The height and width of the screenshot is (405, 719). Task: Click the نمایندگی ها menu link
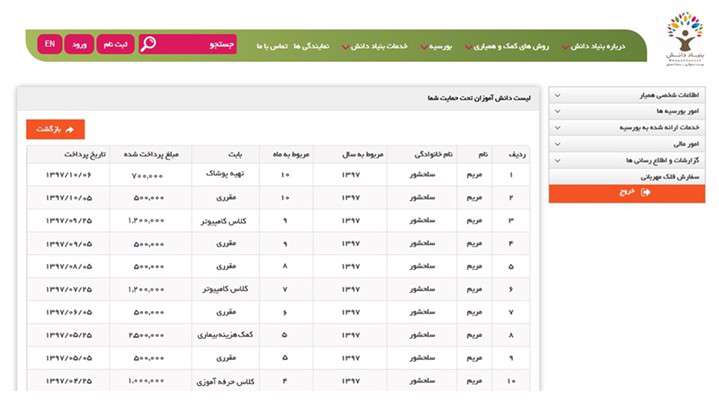click(x=313, y=46)
